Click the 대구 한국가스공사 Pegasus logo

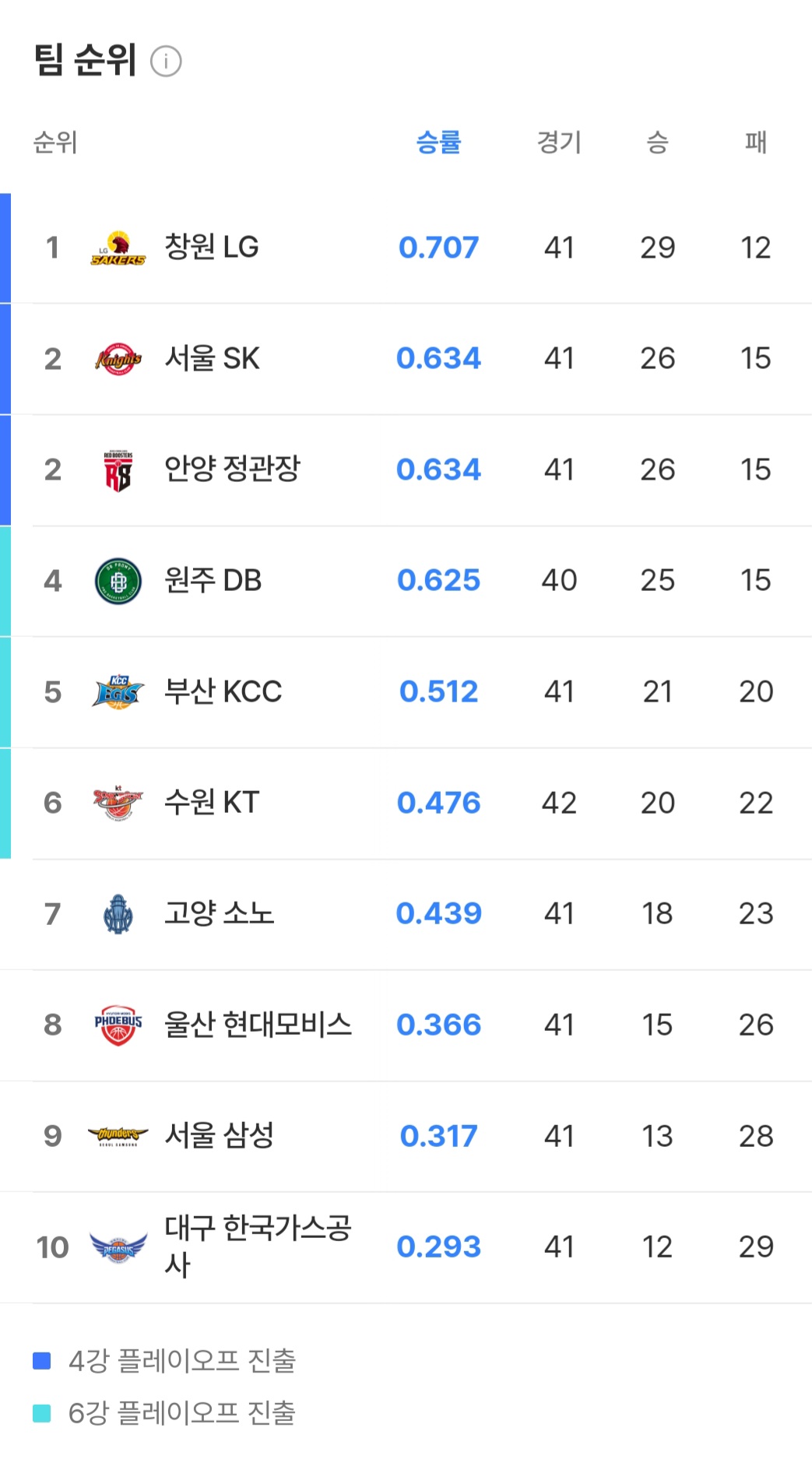[118, 1247]
